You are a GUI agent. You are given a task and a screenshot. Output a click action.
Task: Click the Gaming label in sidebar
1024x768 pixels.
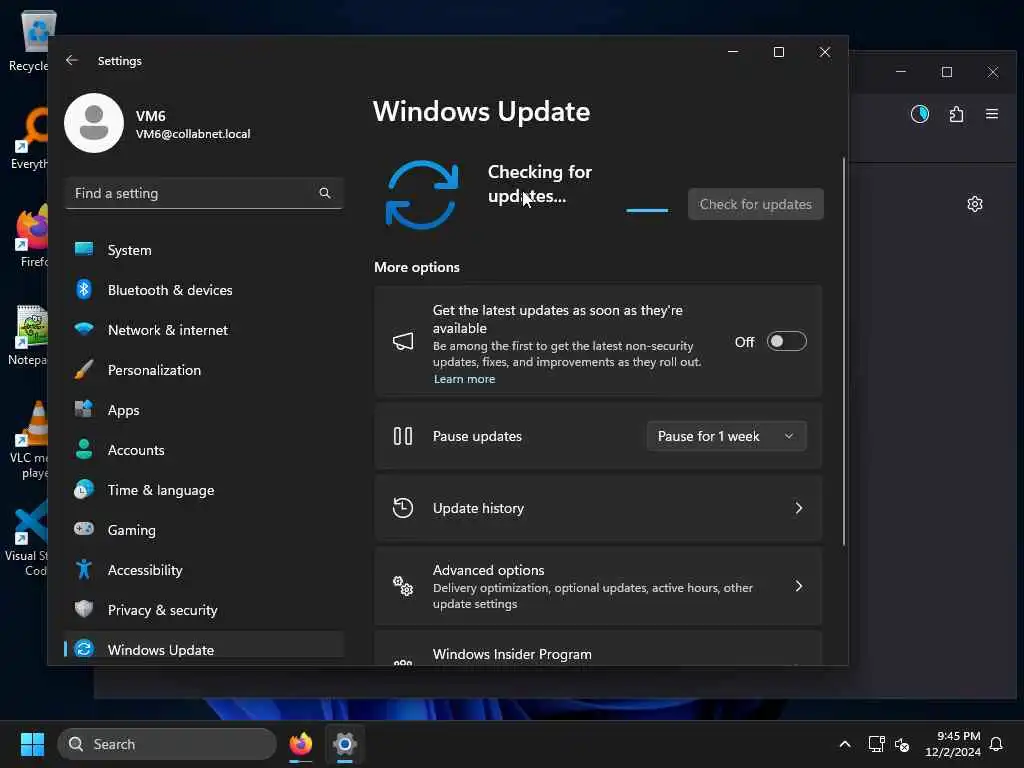coord(132,530)
